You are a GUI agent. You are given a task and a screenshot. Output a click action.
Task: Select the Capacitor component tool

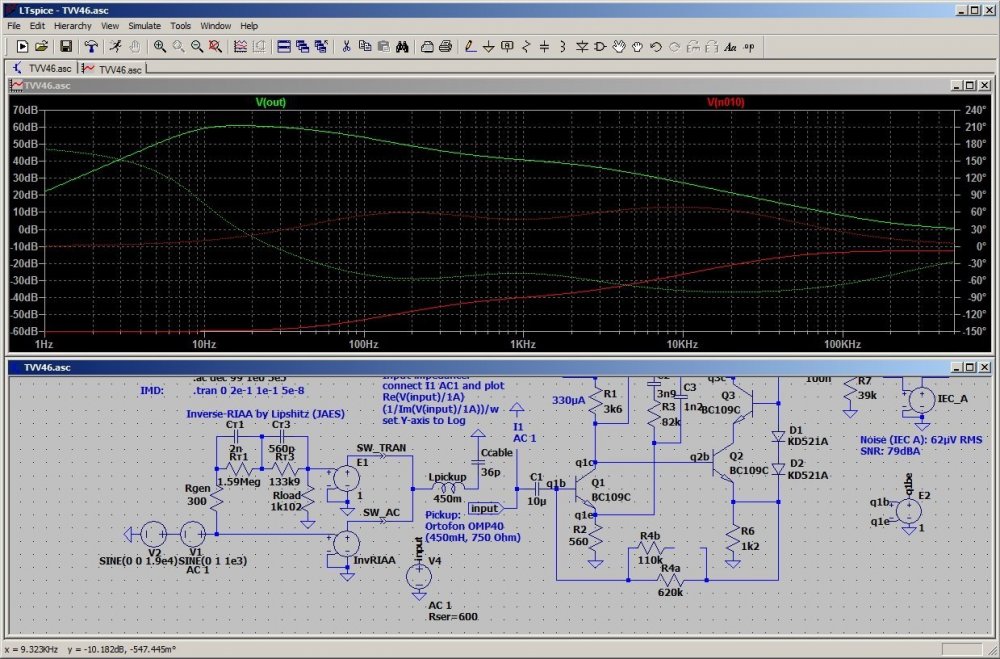click(544, 47)
